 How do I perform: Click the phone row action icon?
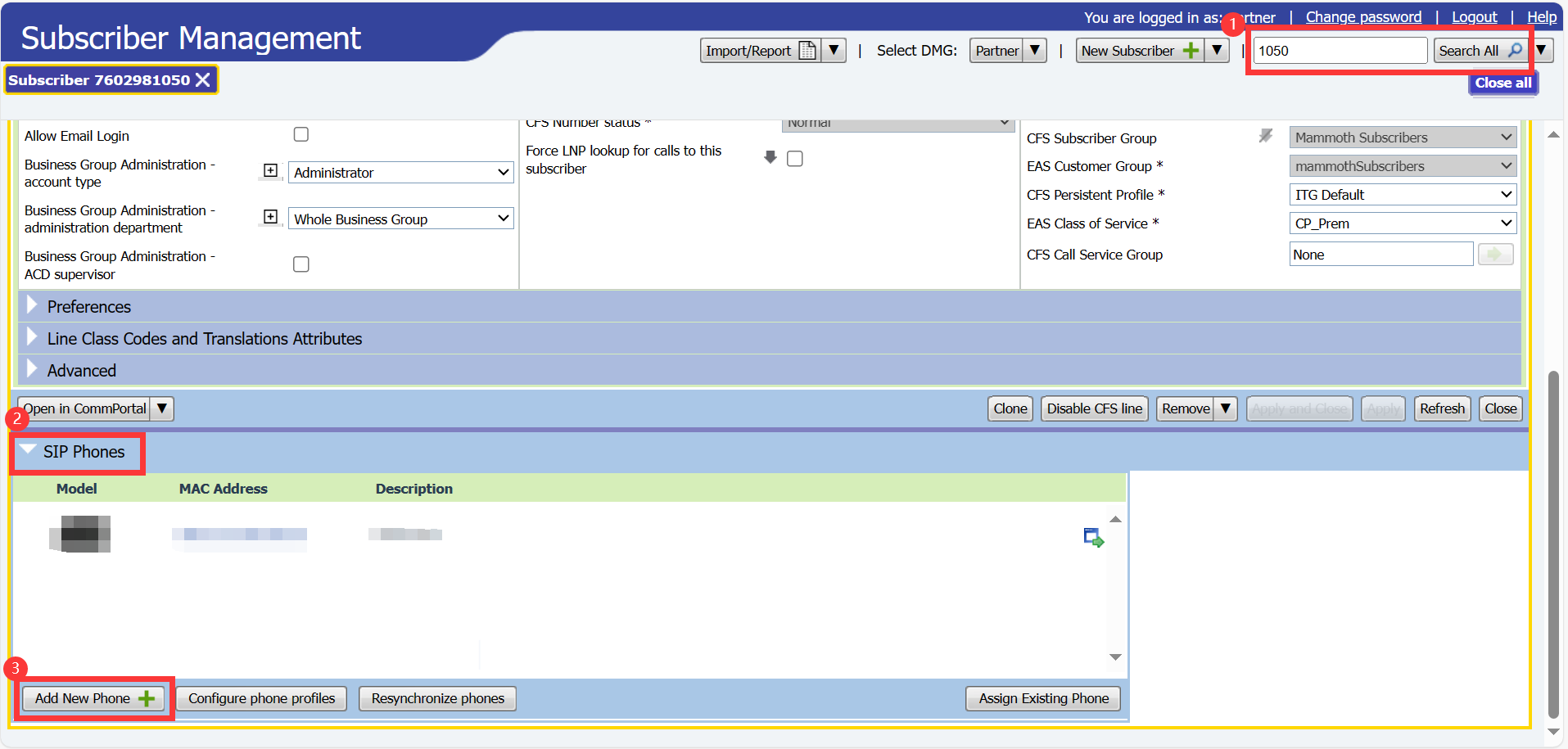point(1093,538)
